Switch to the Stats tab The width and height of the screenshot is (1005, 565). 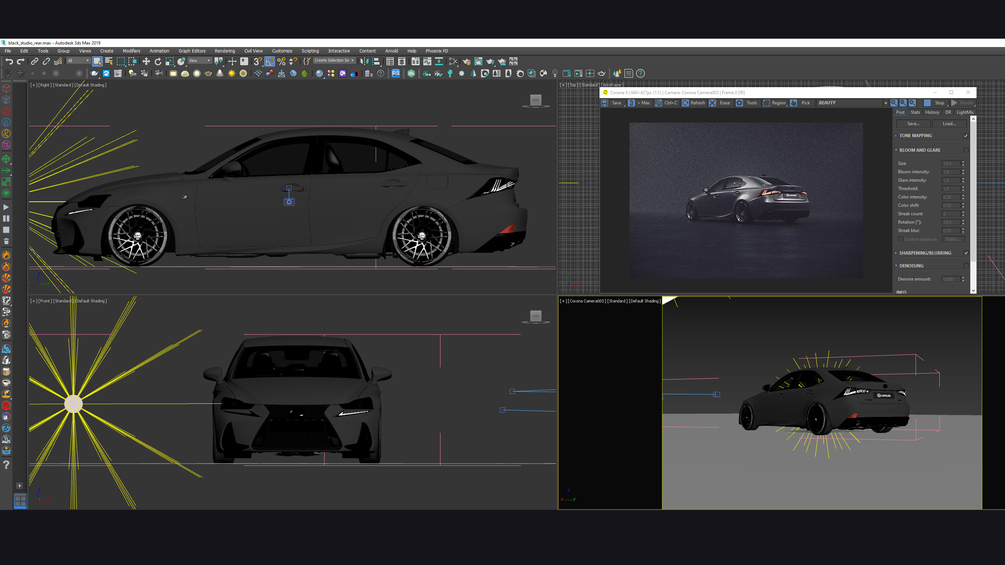coord(915,113)
